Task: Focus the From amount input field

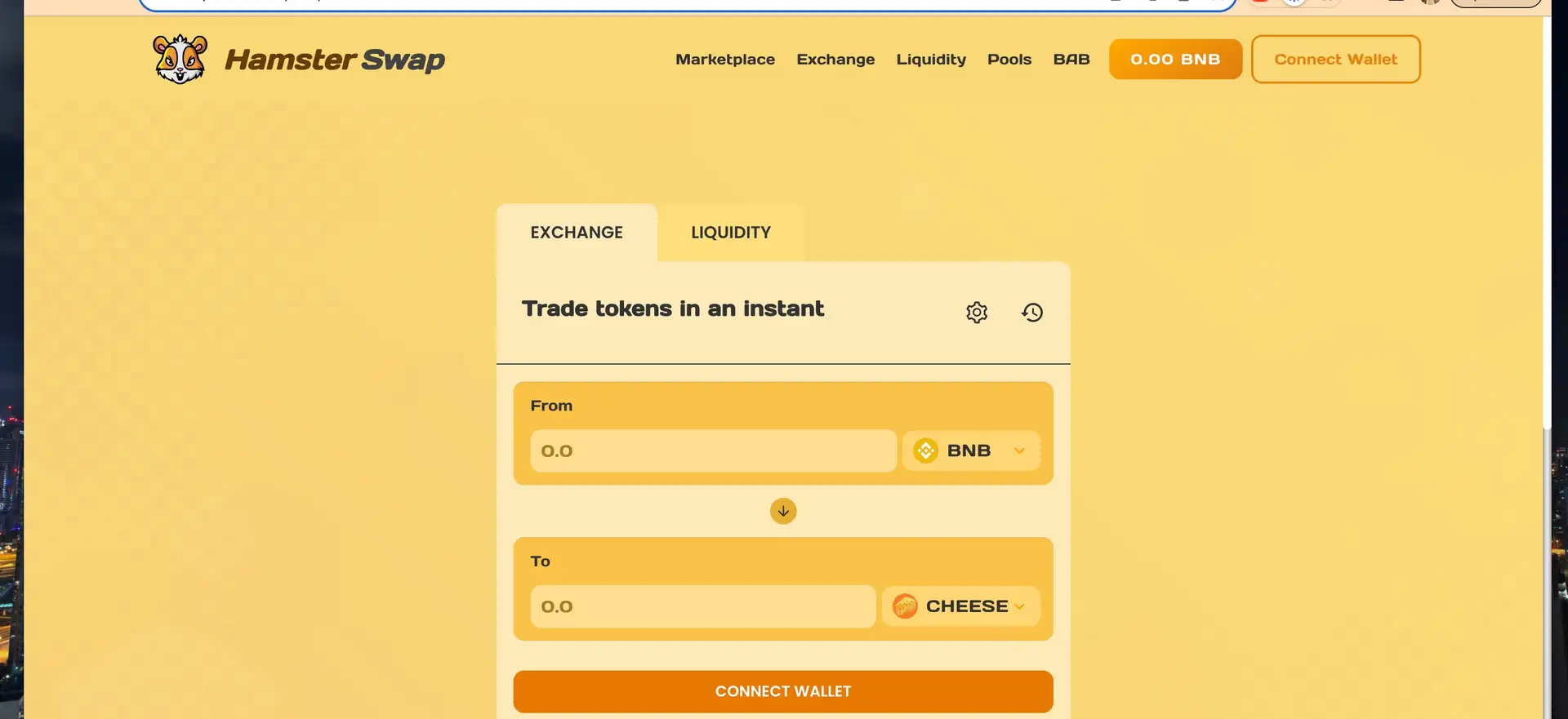Action: (x=713, y=450)
